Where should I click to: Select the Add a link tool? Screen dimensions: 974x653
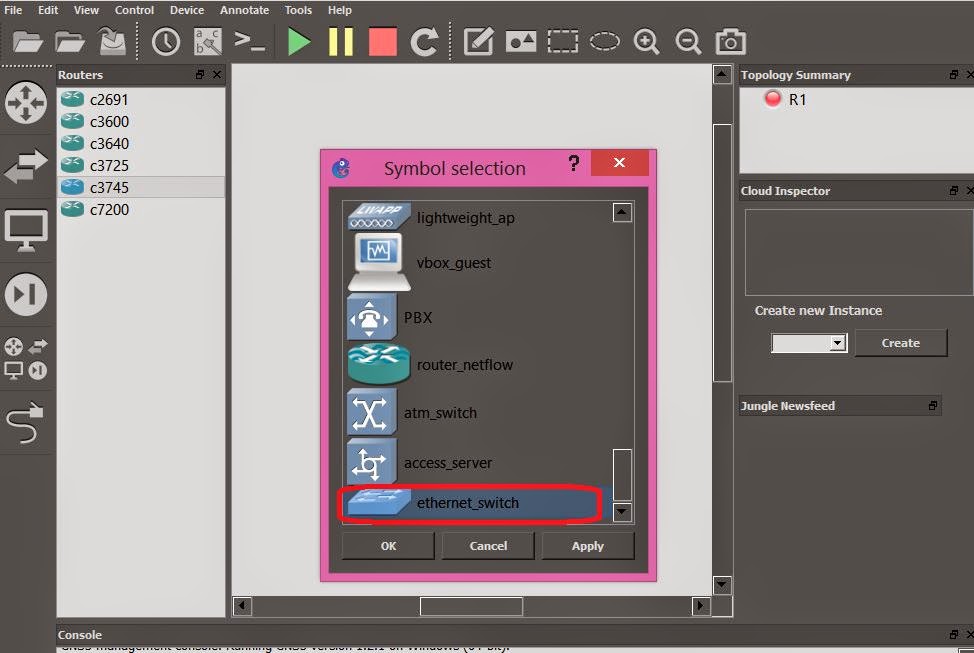(x=26, y=424)
